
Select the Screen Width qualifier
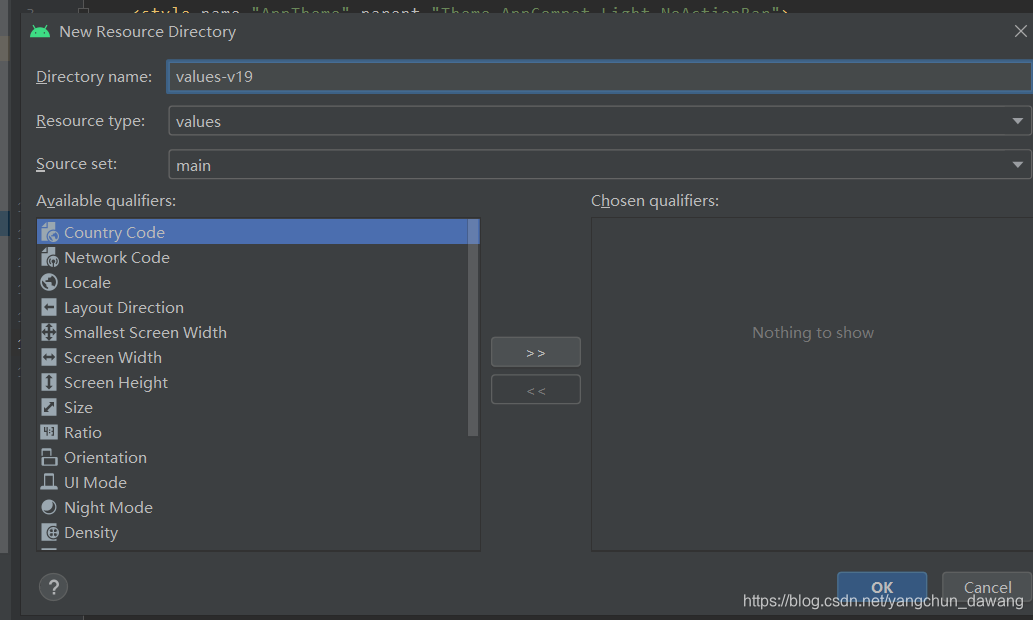tap(252, 358)
